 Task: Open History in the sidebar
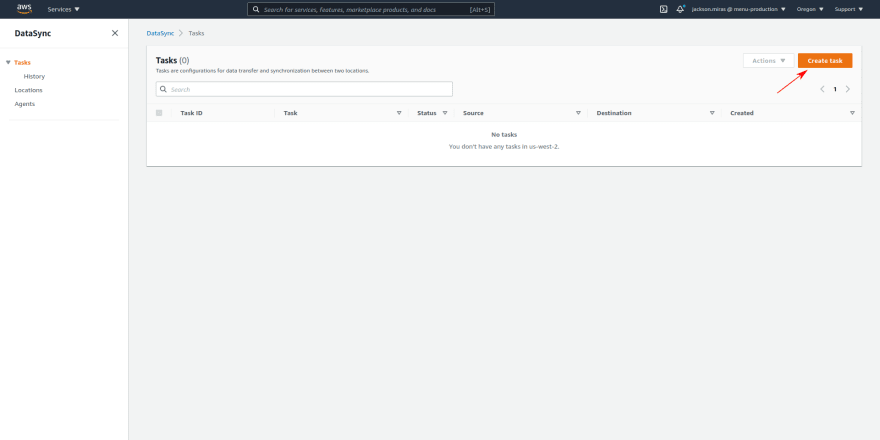click(x=34, y=76)
